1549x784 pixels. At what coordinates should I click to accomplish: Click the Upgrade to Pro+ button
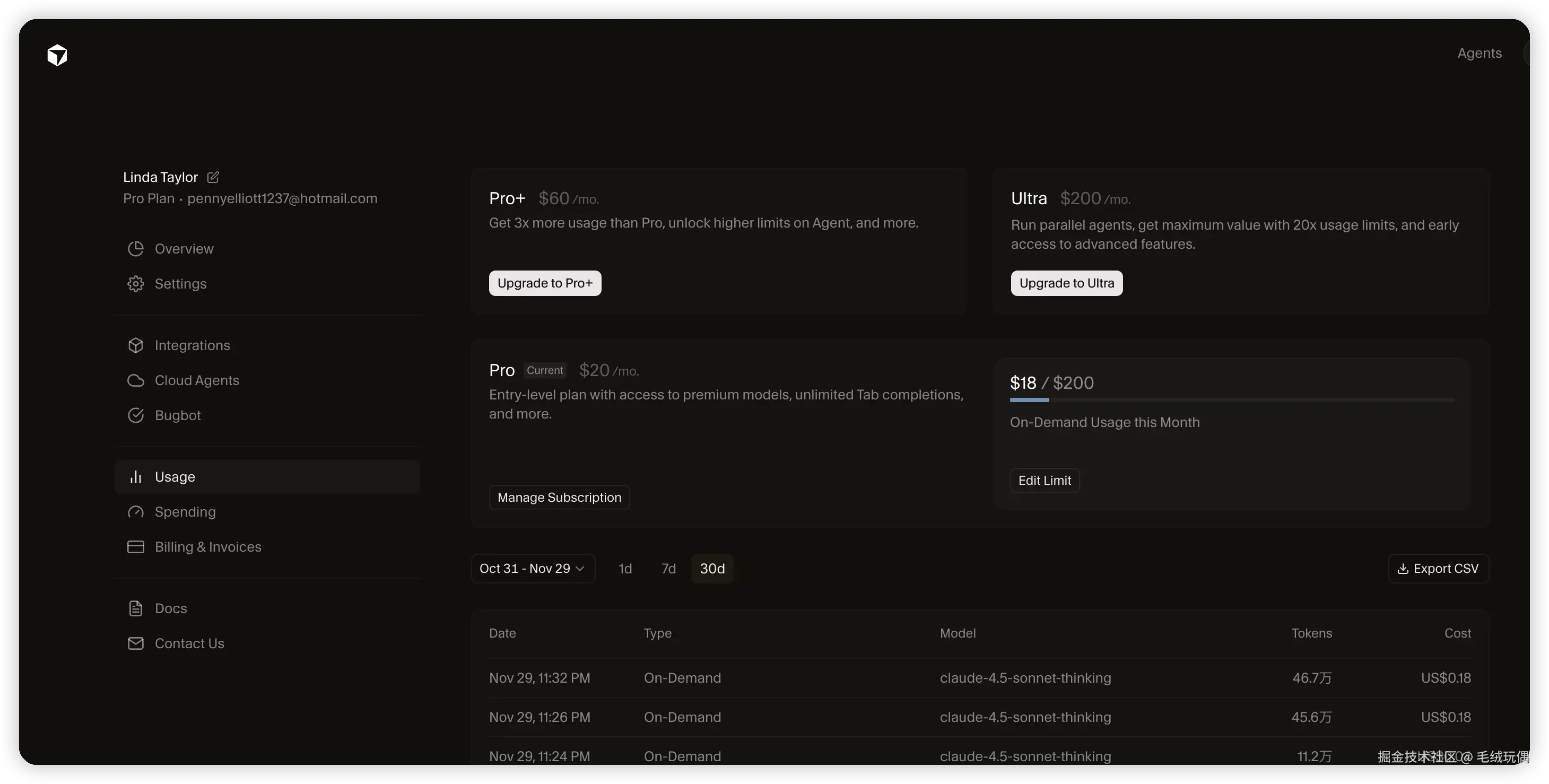click(544, 283)
